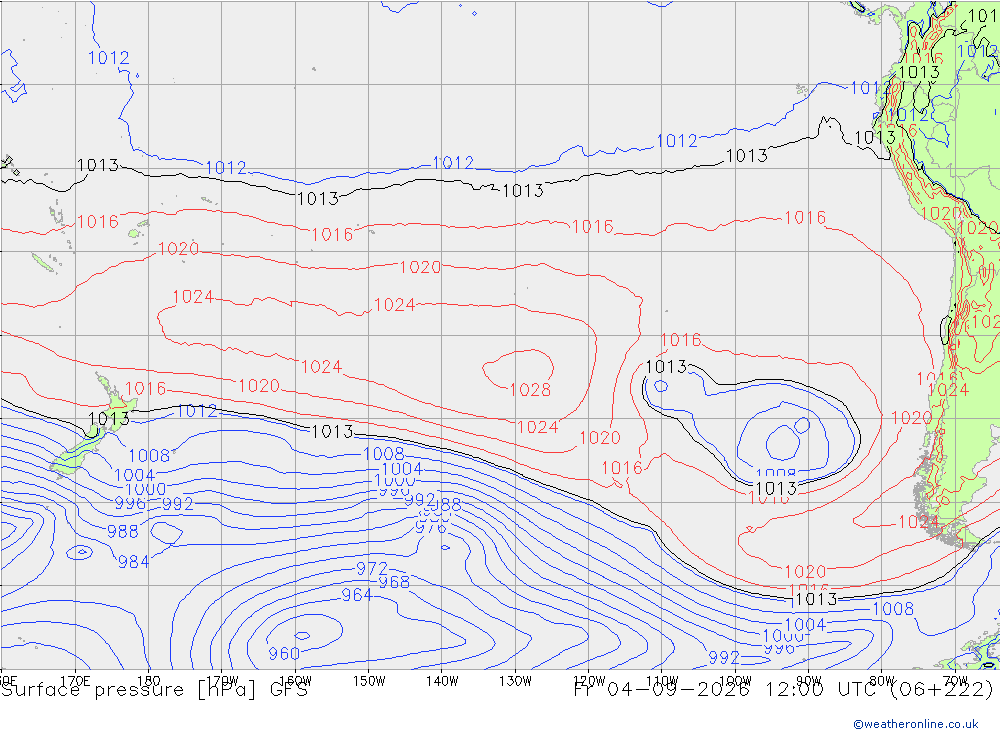
Task: Click the 'Fr 04-09-2026 12:00 UTC (06+222)' timestamp
Action: point(783,690)
